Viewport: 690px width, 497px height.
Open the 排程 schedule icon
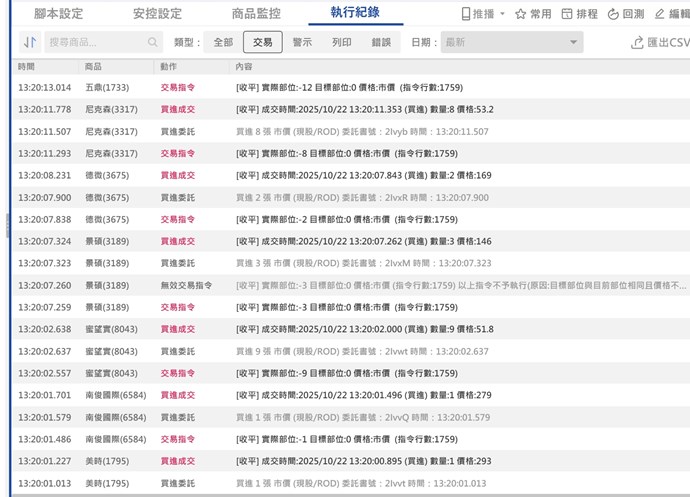(567, 14)
